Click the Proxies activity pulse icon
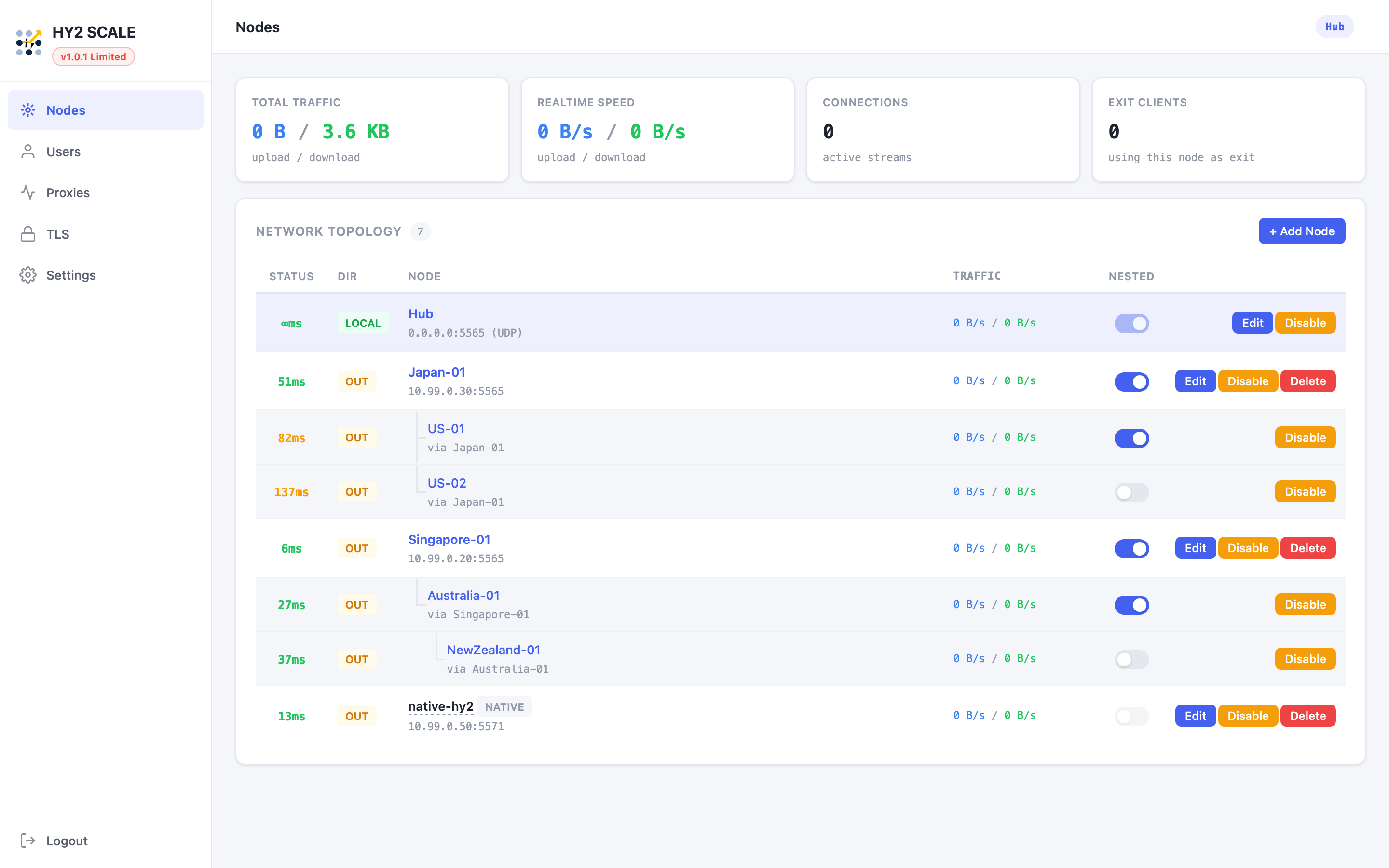The height and width of the screenshot is (868, 1389). [27, 193]
